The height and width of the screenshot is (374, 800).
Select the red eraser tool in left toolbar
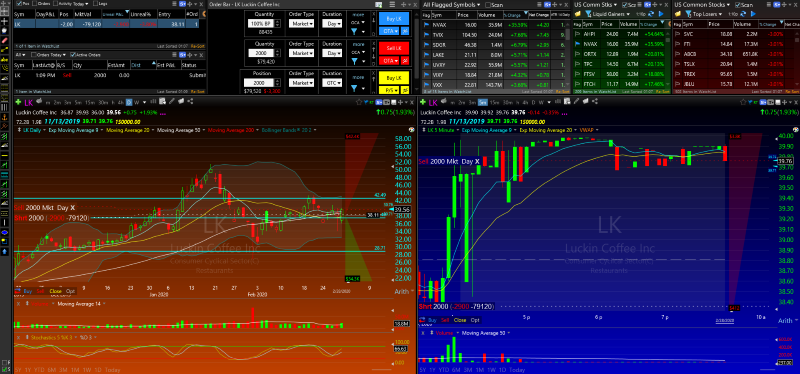tap(5, 40)
